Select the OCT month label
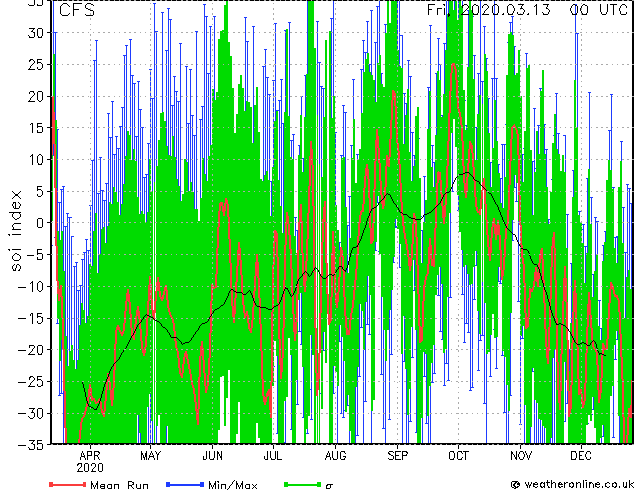Viewport: 634px width, 490px height. click(x=458, y=456)
